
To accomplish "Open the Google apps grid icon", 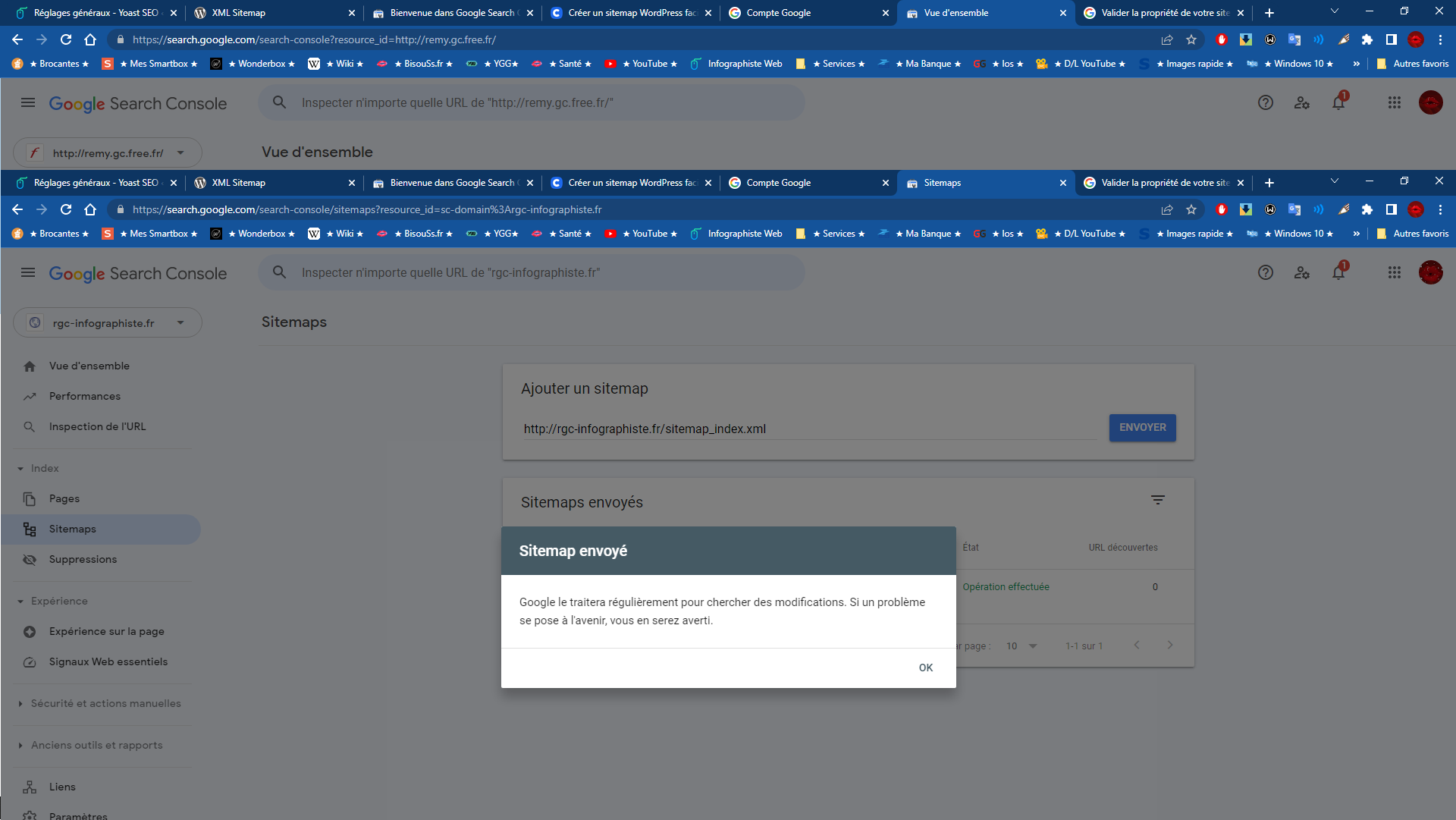I will click(1394, 273).
